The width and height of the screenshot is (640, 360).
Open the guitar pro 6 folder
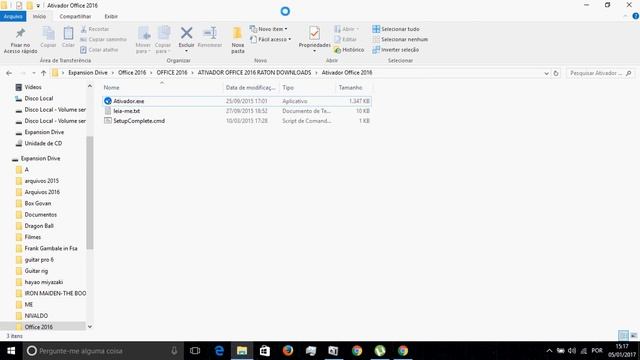39,260
